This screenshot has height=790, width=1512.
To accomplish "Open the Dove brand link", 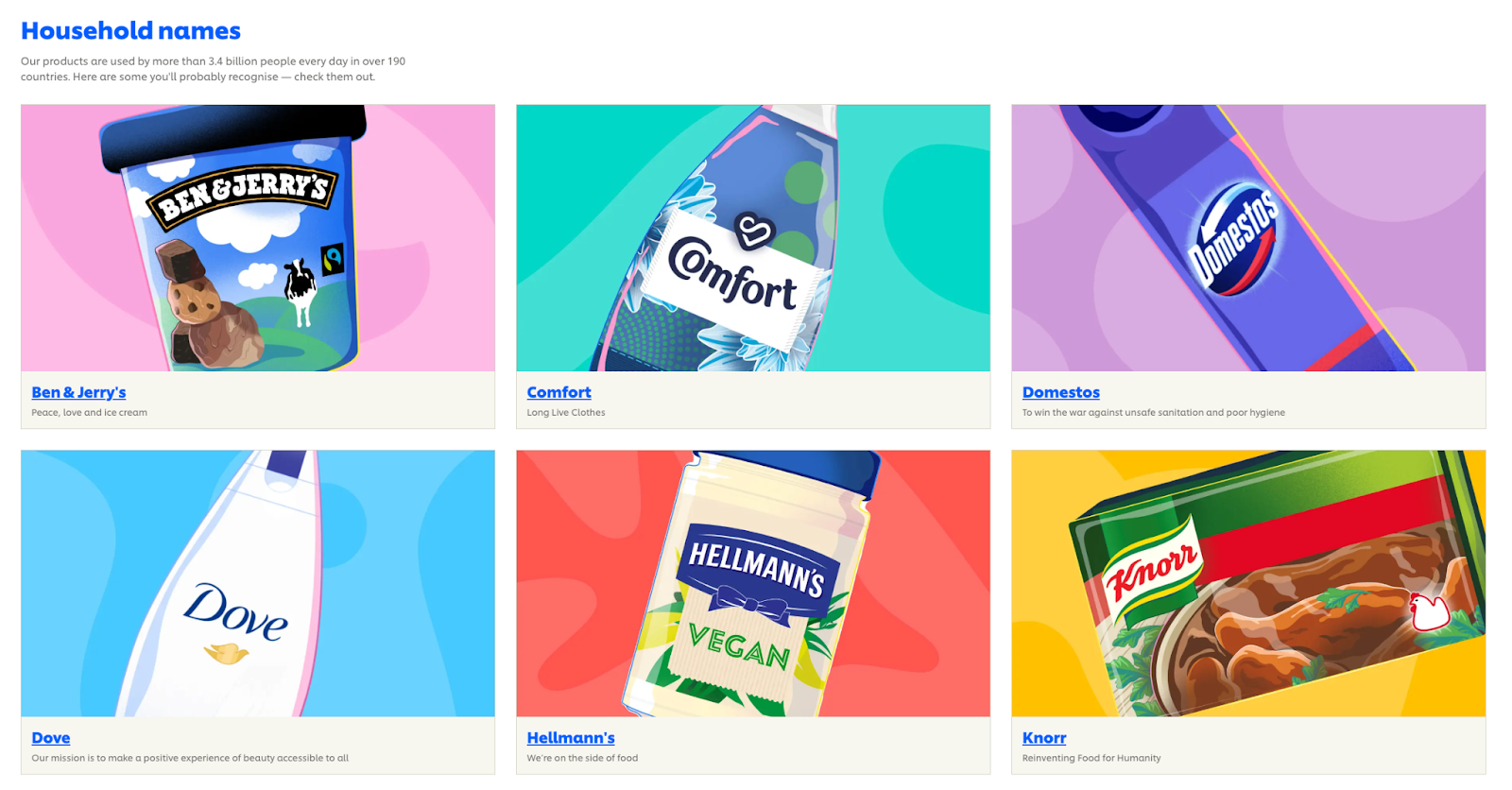I will coord(51,738).
